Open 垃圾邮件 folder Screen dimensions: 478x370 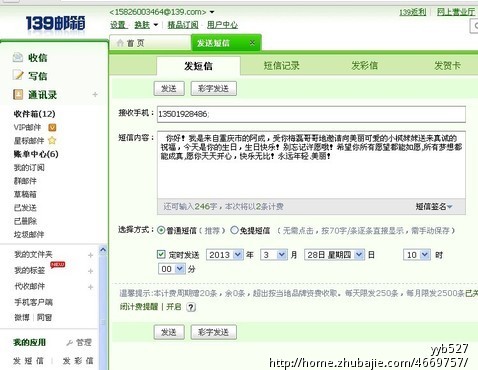click(29, 234)
